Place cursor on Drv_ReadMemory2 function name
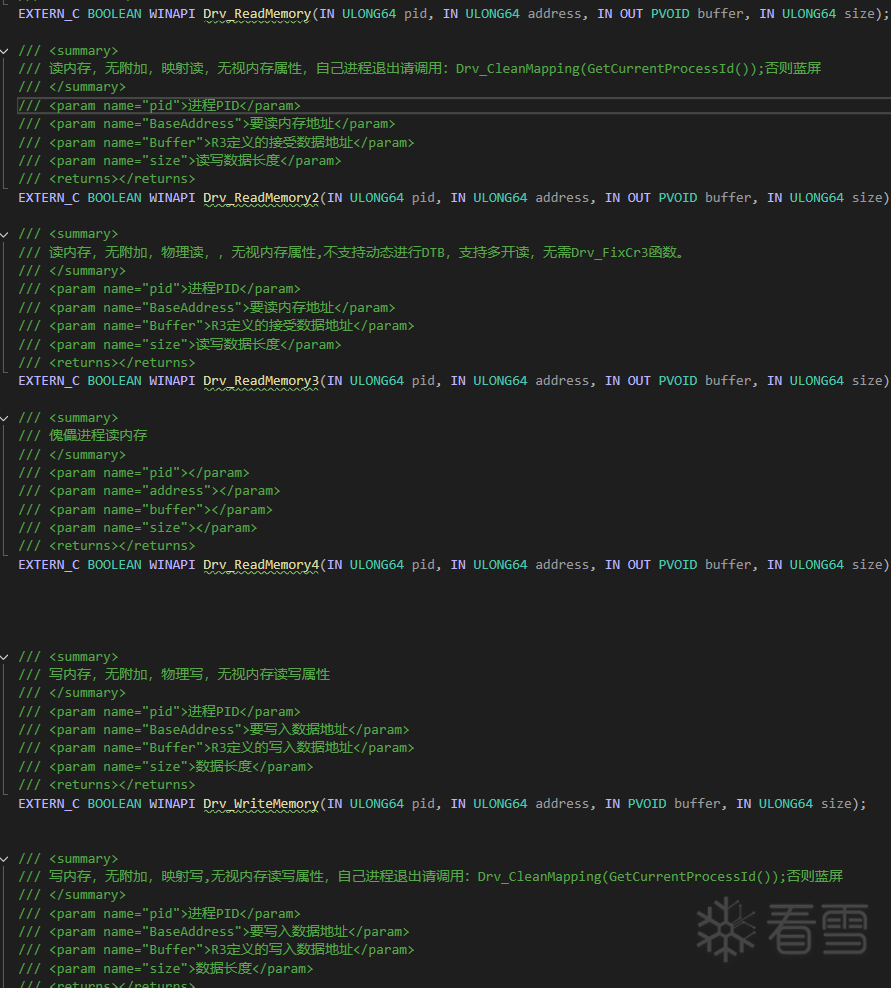891x988 pixels. [x=261, y=198]
